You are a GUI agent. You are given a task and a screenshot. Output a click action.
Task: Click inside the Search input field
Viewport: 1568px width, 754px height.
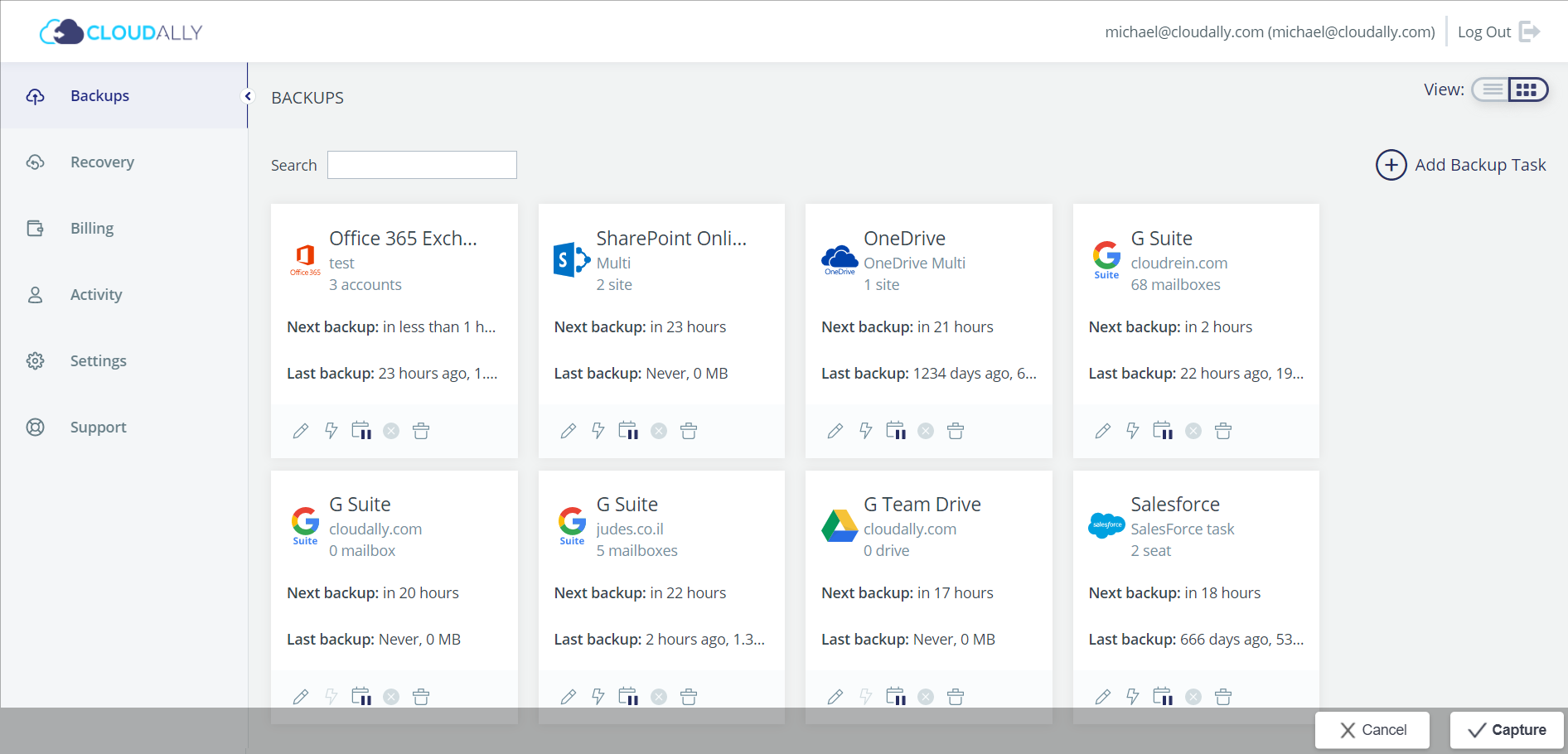click(421, 164)
